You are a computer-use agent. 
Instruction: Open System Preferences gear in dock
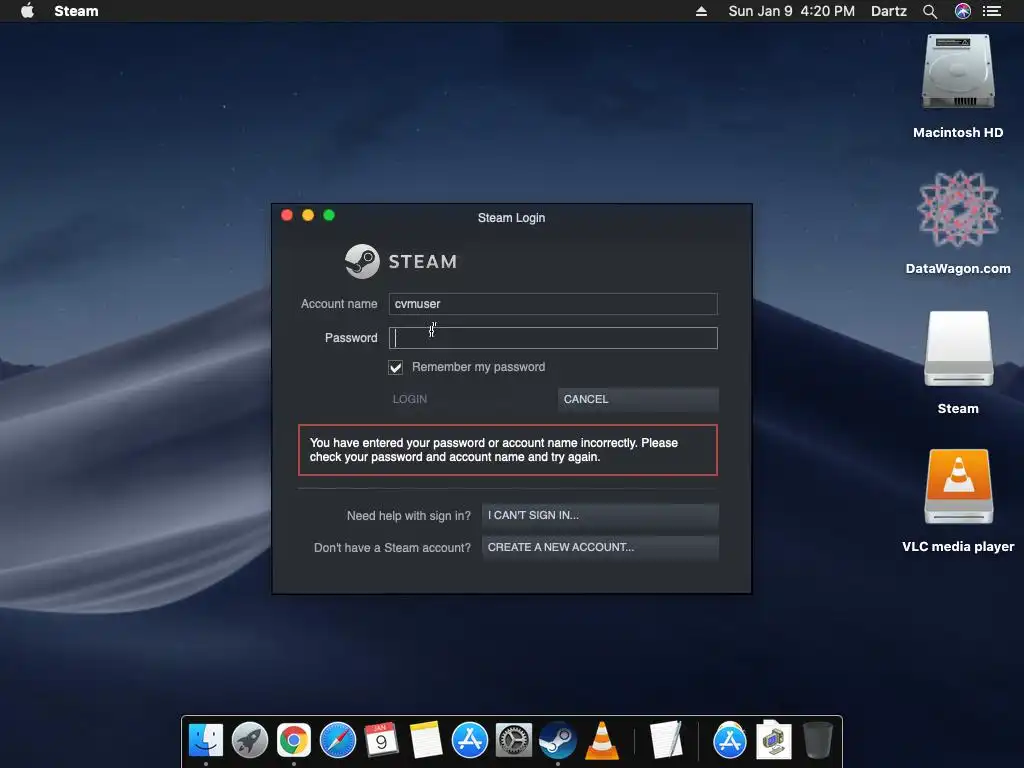[x=513, y=741]
